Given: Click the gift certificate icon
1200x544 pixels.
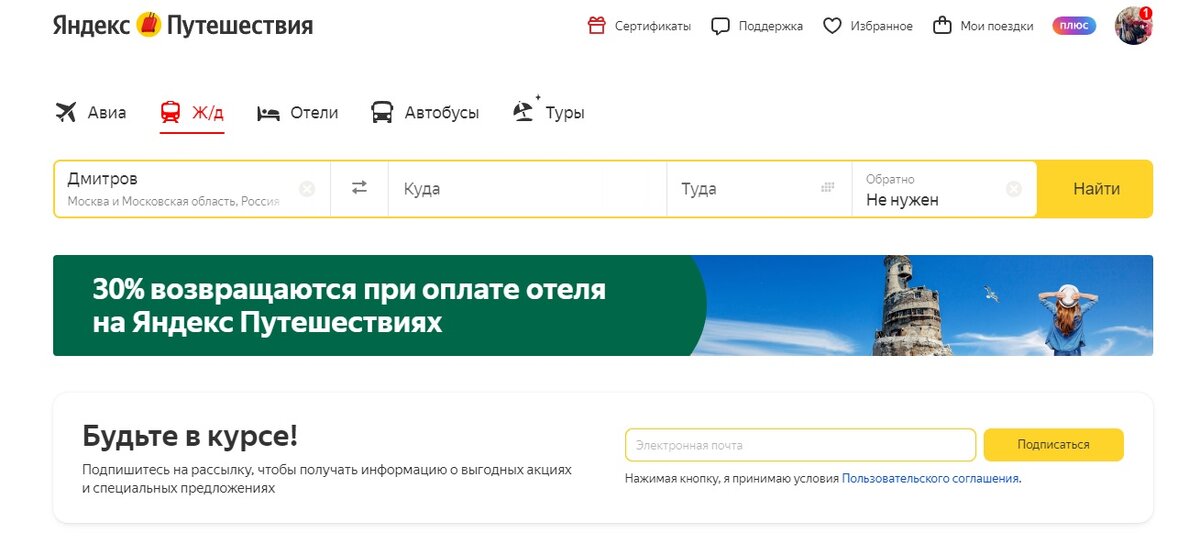Looking at the screenshot, I should pyautogui.click(x=597, y=26).
